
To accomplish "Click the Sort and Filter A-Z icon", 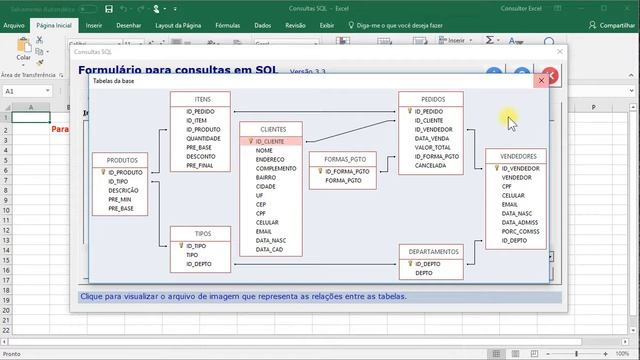I will pos(516,40).
